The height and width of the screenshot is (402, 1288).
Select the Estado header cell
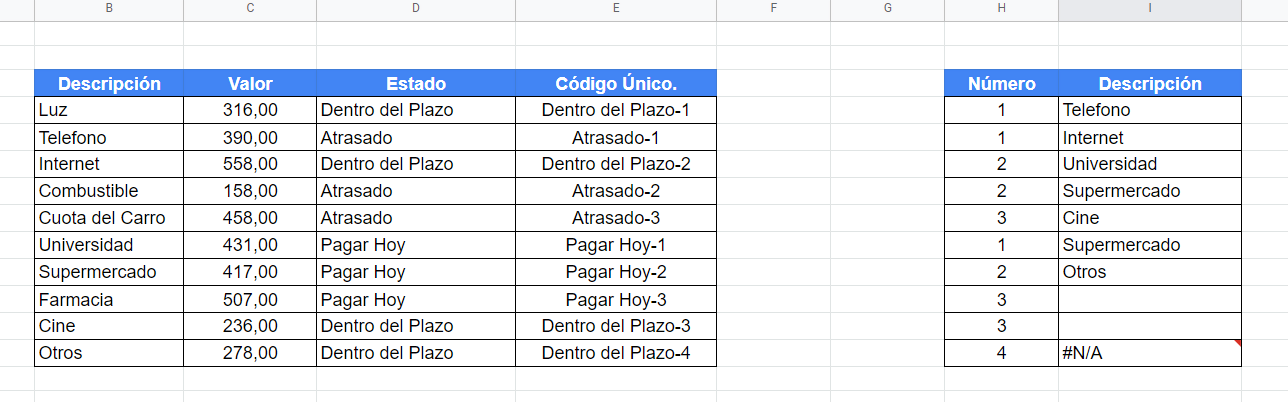pos(416,83)
